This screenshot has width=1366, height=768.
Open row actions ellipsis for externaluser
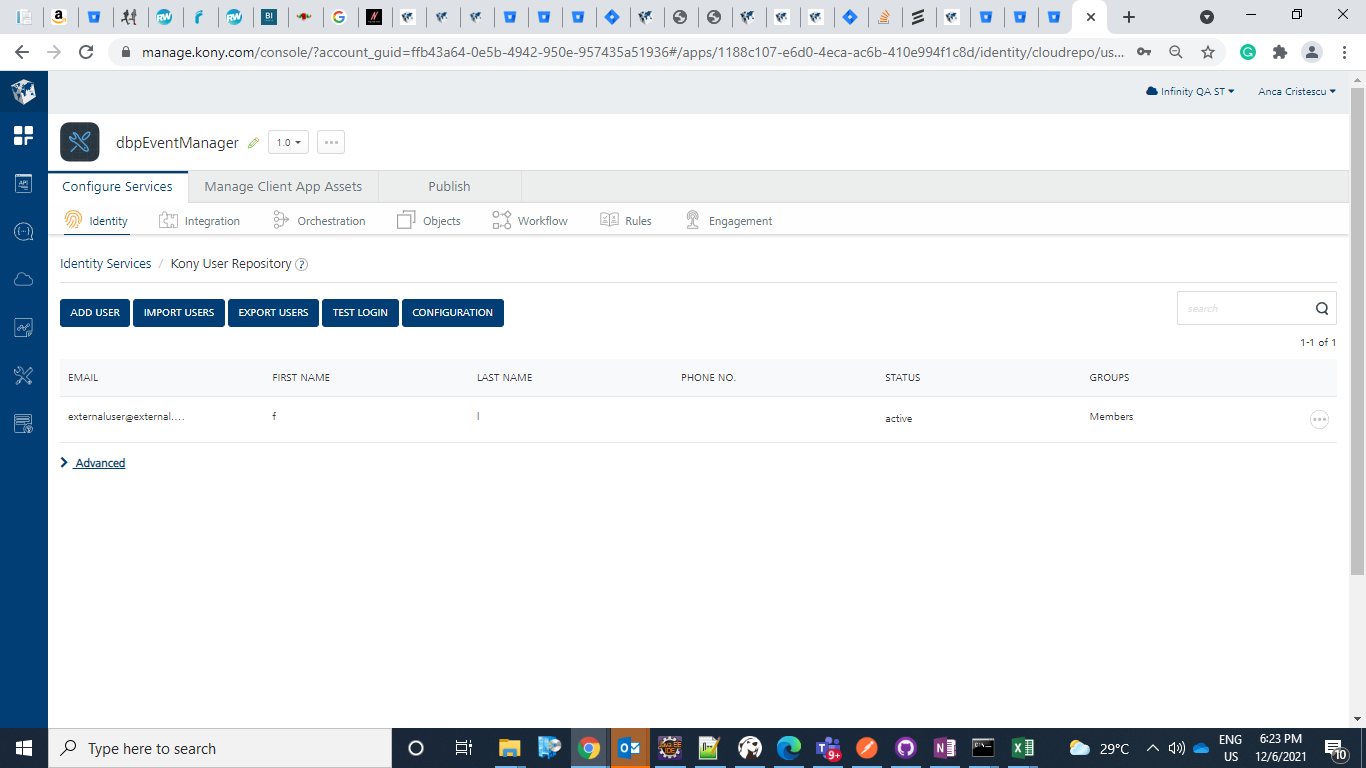1319,420
